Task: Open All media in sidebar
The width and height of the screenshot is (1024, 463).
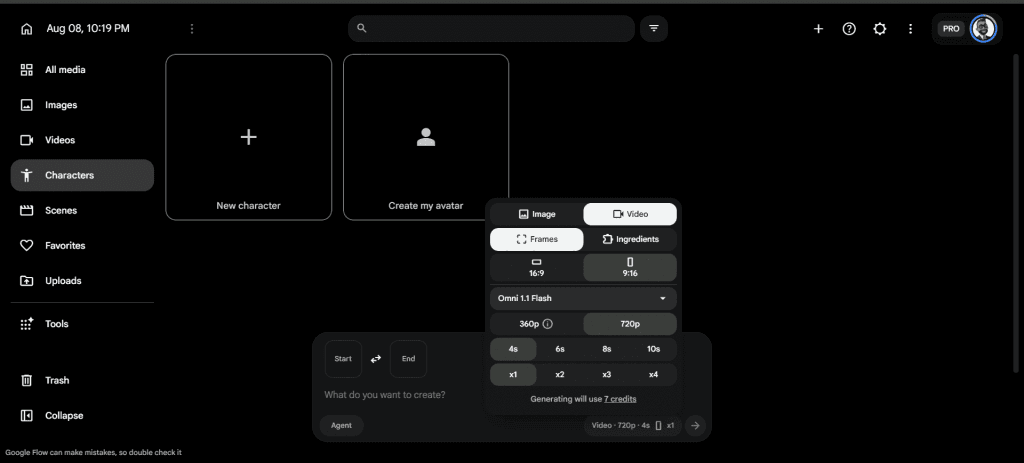Action: pyautogui.click(x=82, y=70)
